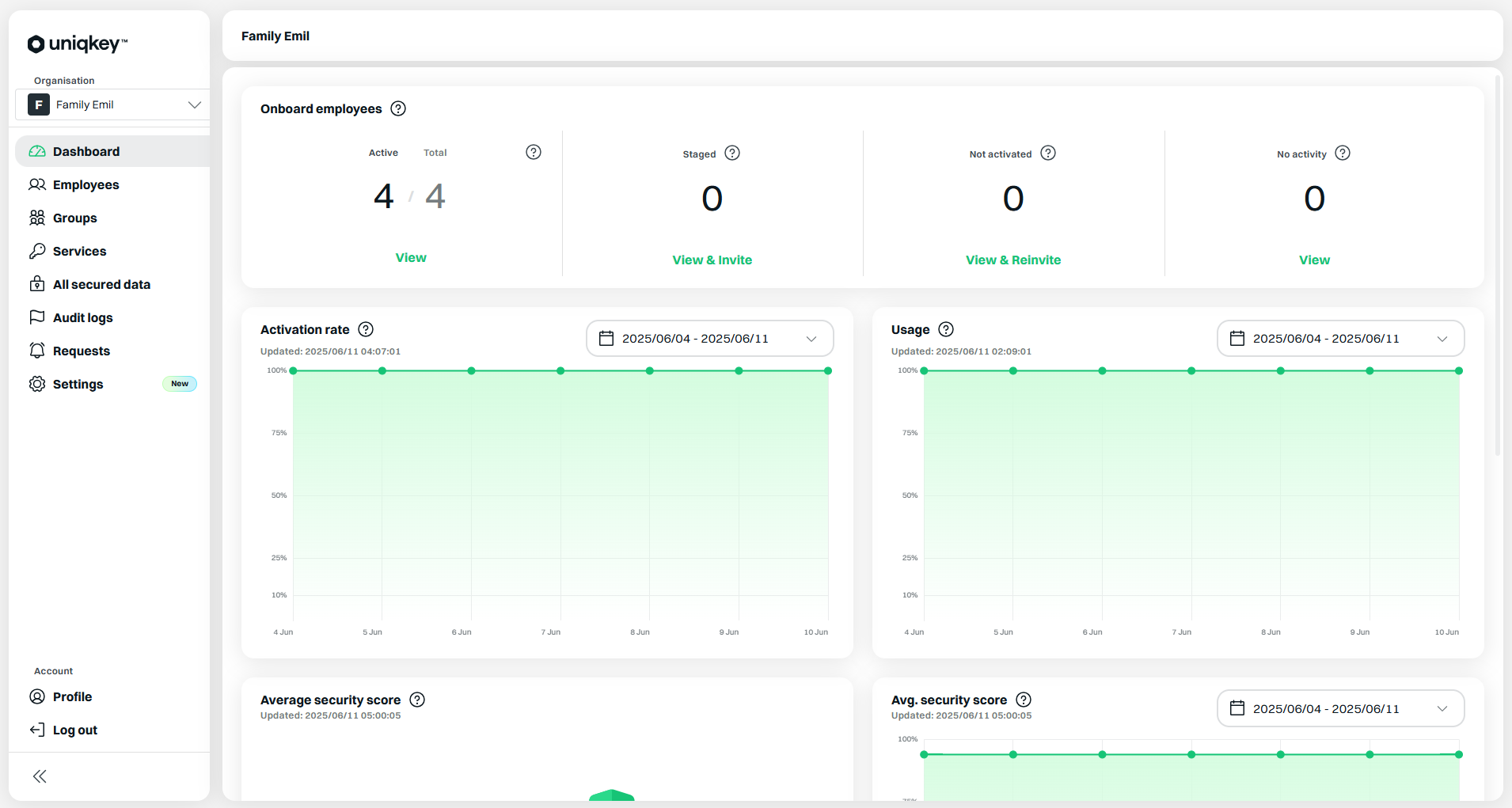Expand the Usage date range selector
This screenshot has height=808, width=1512.
1340,338
